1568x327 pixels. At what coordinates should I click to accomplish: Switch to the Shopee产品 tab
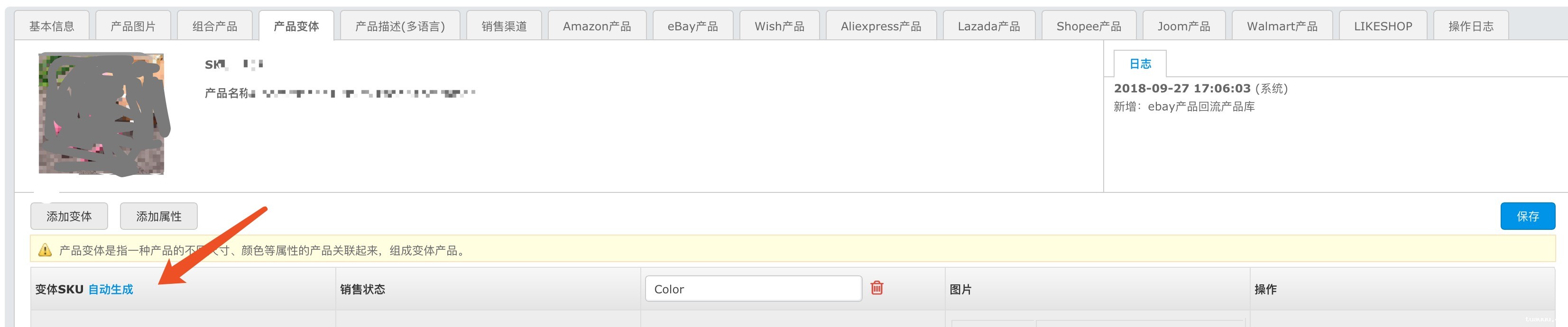click(x=1088, y=26)
